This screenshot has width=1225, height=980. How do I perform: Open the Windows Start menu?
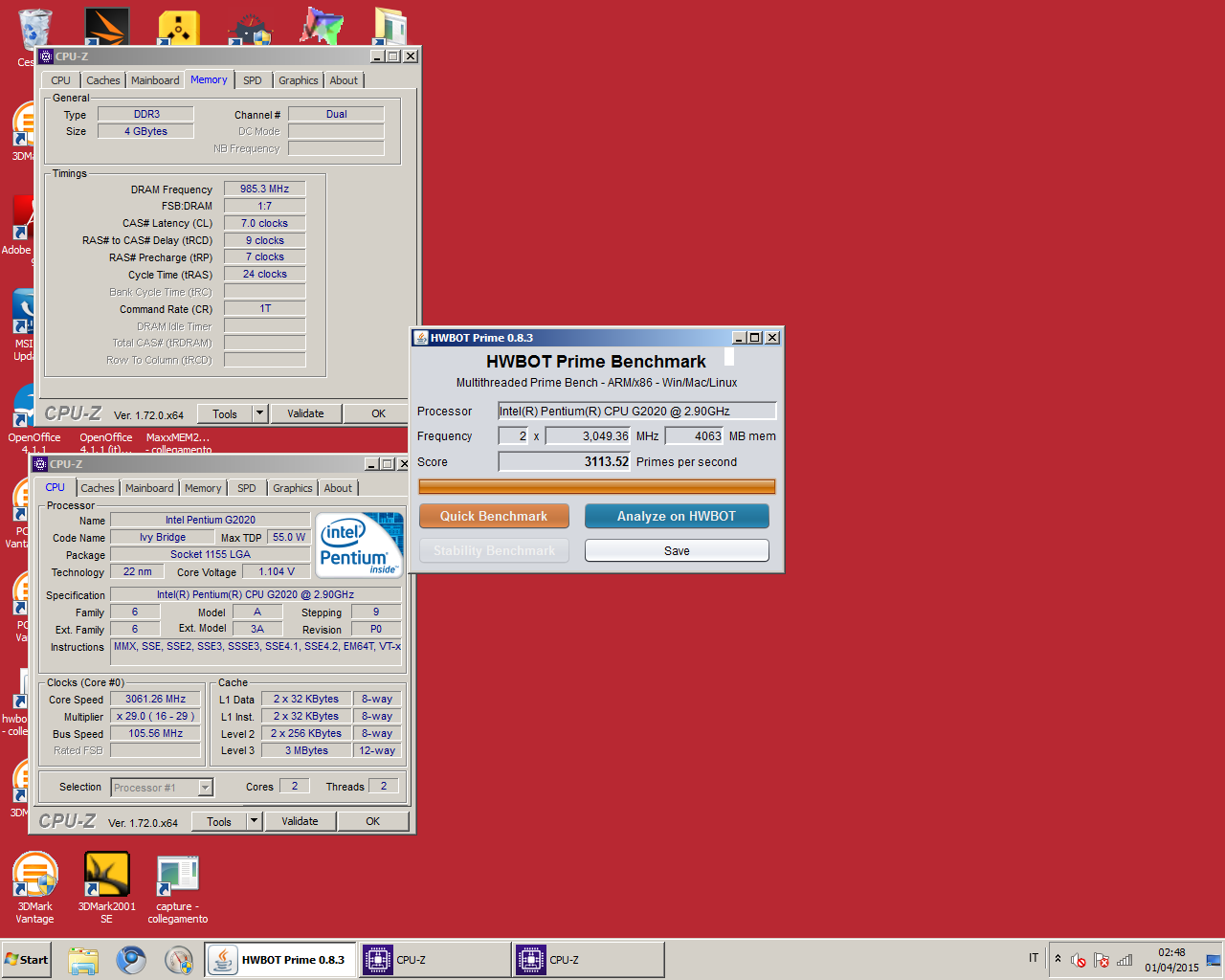(27, 960)
